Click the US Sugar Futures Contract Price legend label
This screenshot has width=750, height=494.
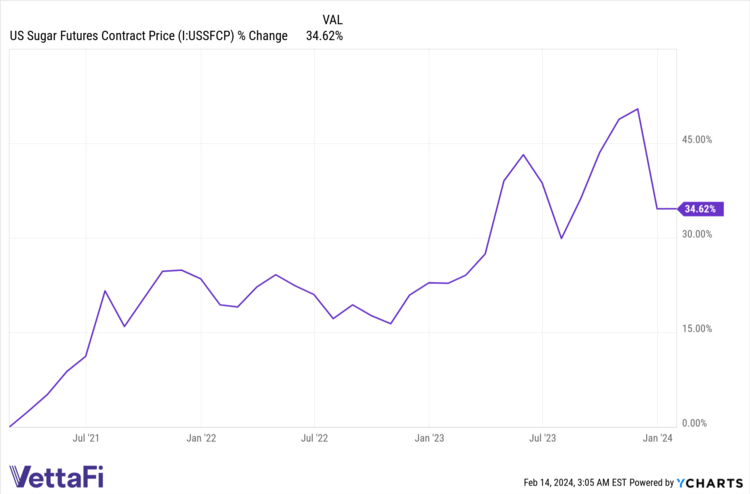click(x=148, y=36)
